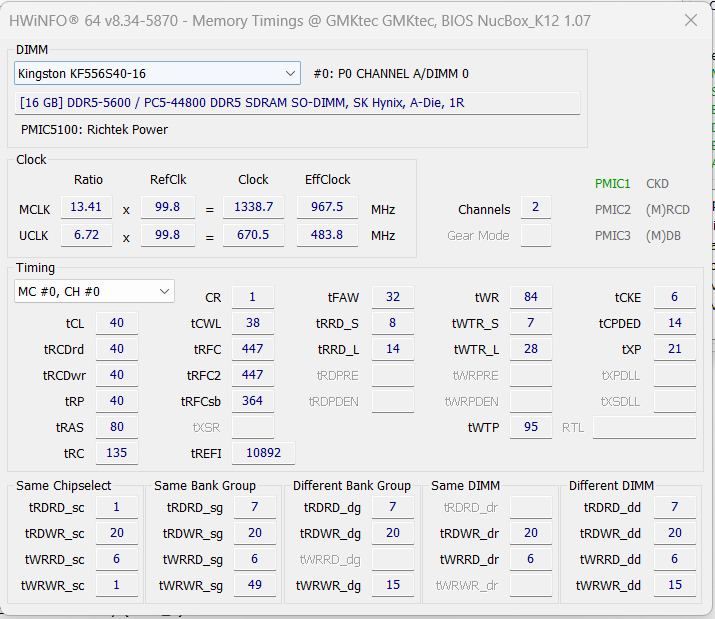The height and width of the screenshot is (619, 715).
Task: Open the Kingston KF556S40-16 DIMM dropdown
Action: (157, 73)
